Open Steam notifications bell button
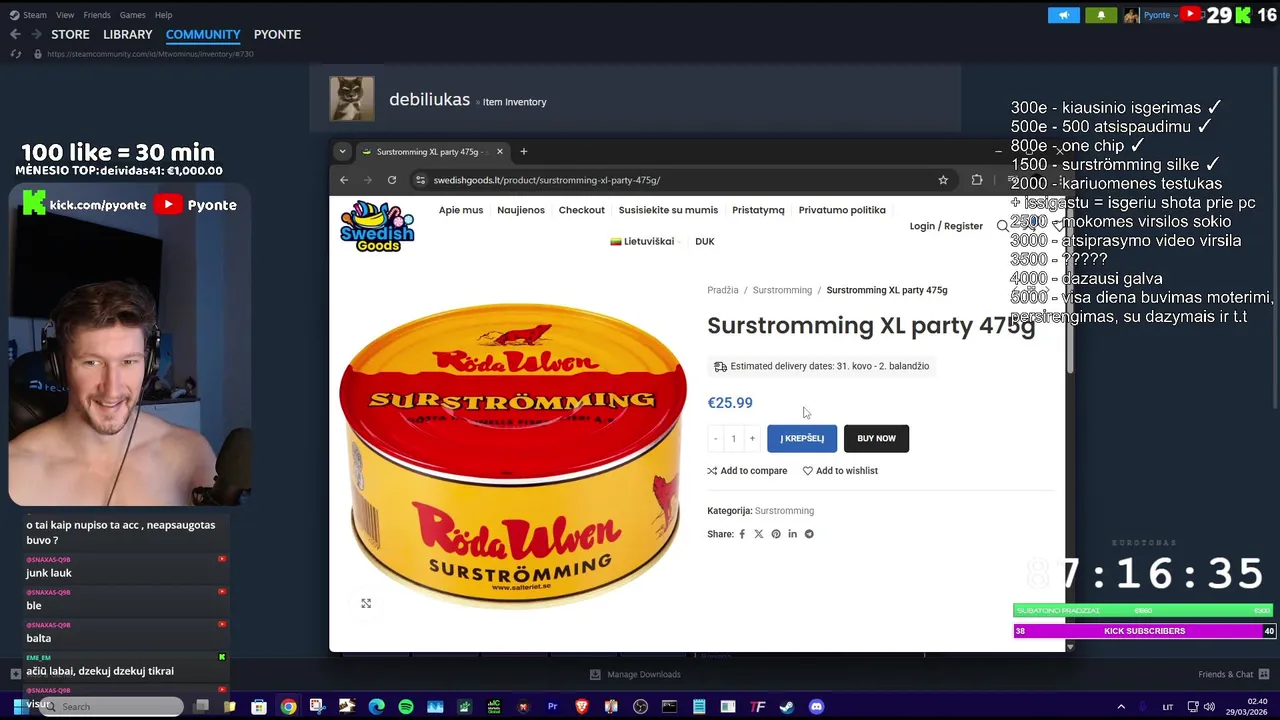 coord(1101,15)
